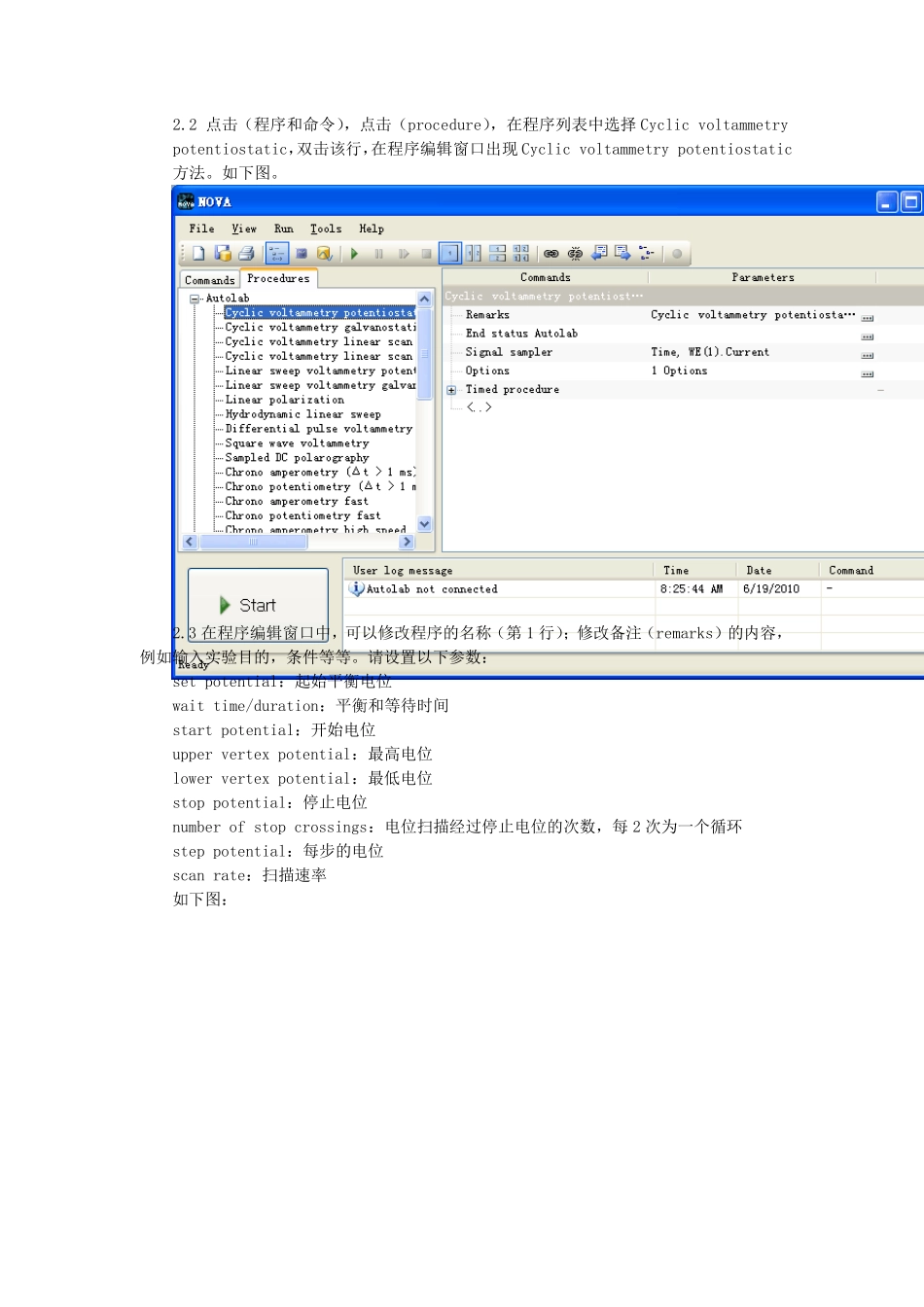Open the Measurement view icon
The image size is (924, 1307).
click(x=302, y=254)
